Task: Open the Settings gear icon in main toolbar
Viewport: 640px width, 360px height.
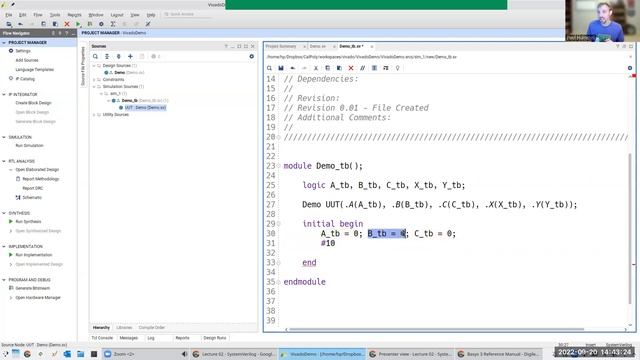Action: 101,24
